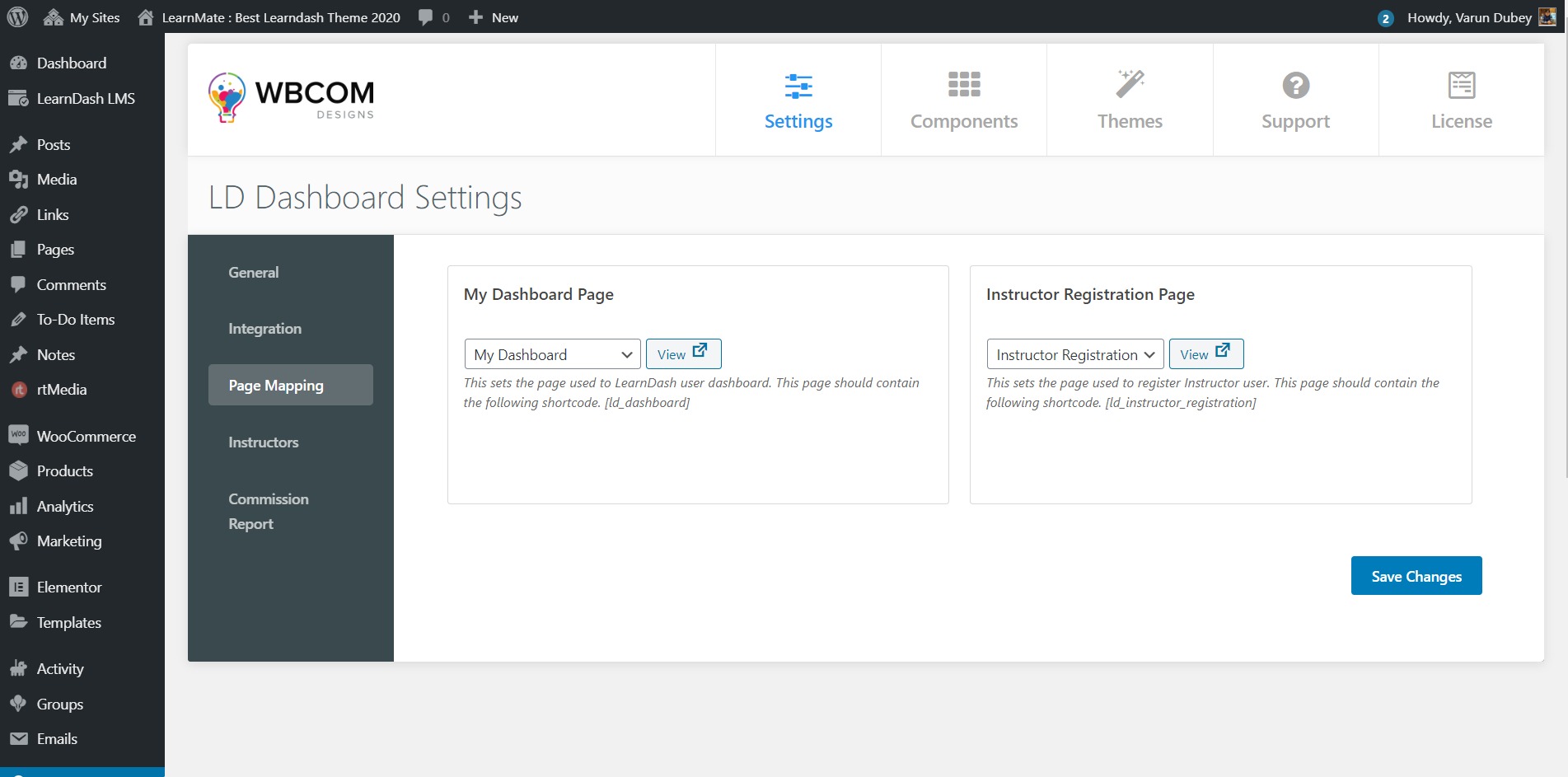Switch to the Components tab
Image resolution: width=1568 pixels, height=777 pixels.
[964, 101]
